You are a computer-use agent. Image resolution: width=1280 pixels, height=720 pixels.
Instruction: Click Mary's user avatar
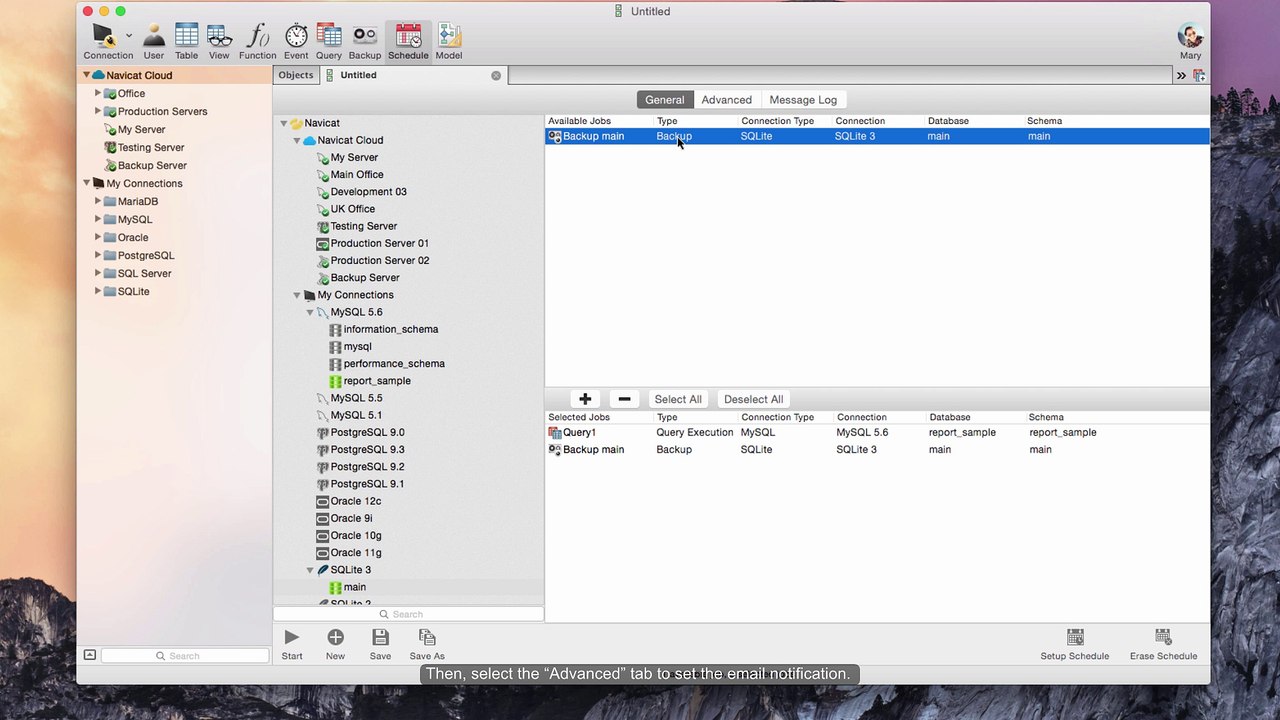(x=1190, y=35)
